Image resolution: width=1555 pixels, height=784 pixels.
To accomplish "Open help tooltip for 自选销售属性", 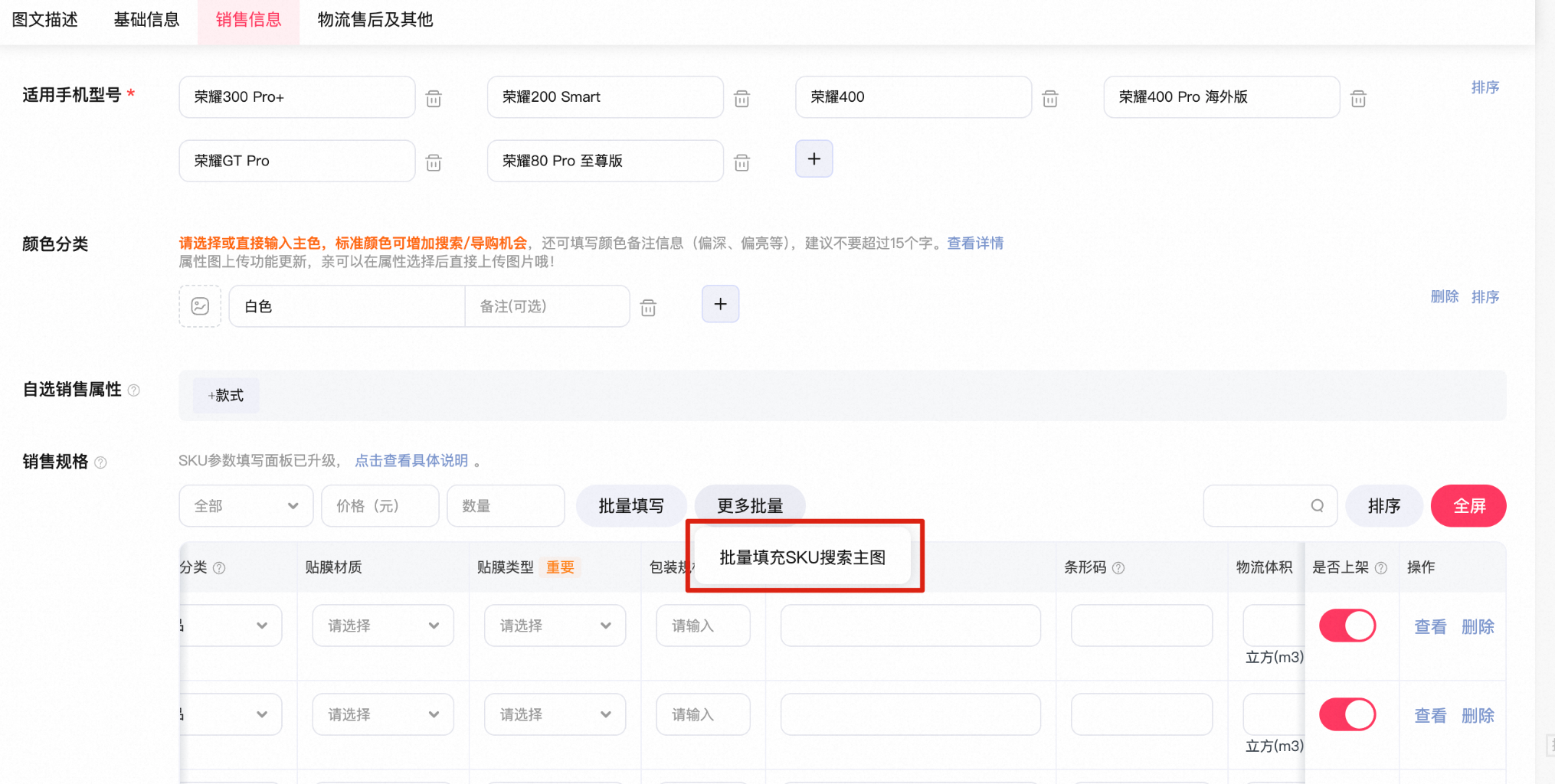I will (134, 390).
